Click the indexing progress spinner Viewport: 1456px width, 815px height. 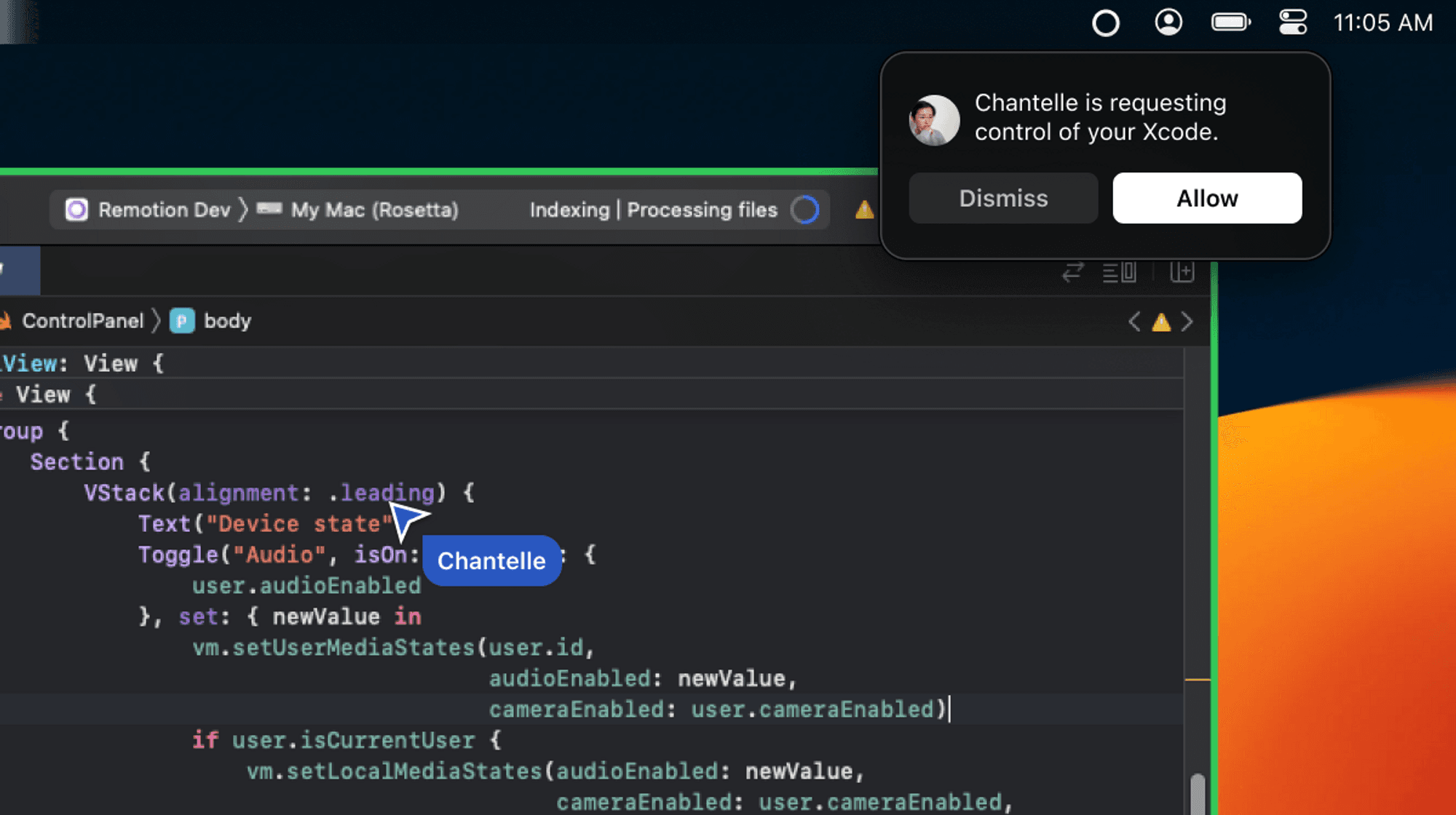(x=804, y=210)
